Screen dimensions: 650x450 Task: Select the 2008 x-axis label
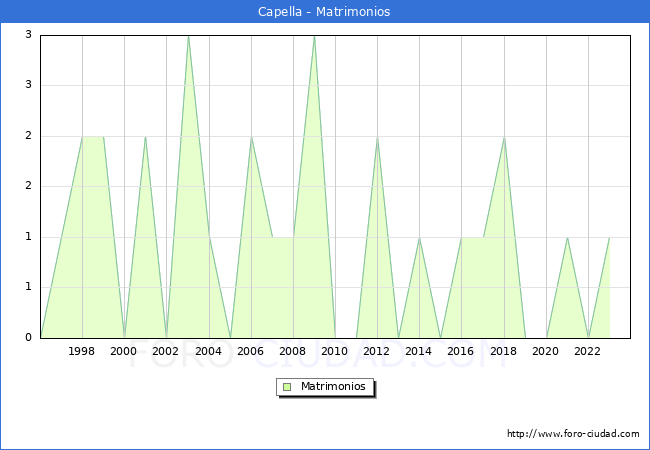coord(293,351)
